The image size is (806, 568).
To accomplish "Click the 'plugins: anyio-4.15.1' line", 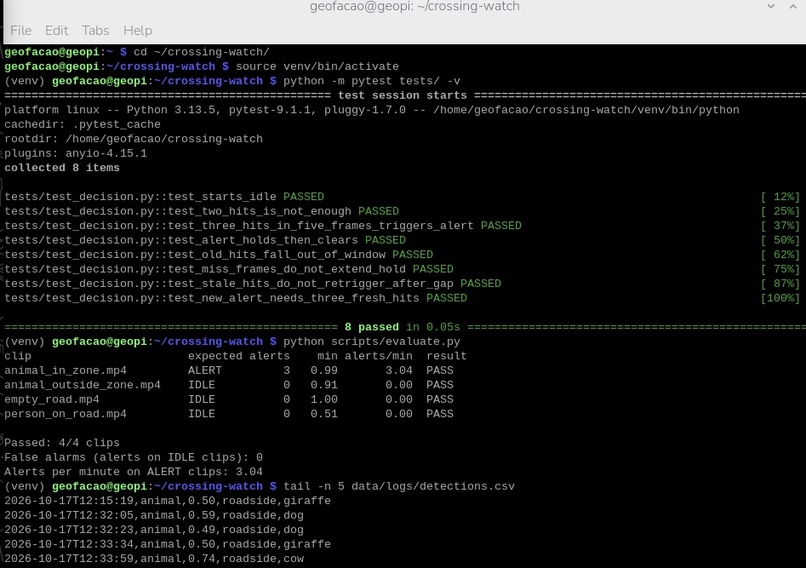I will click(76, 153).
